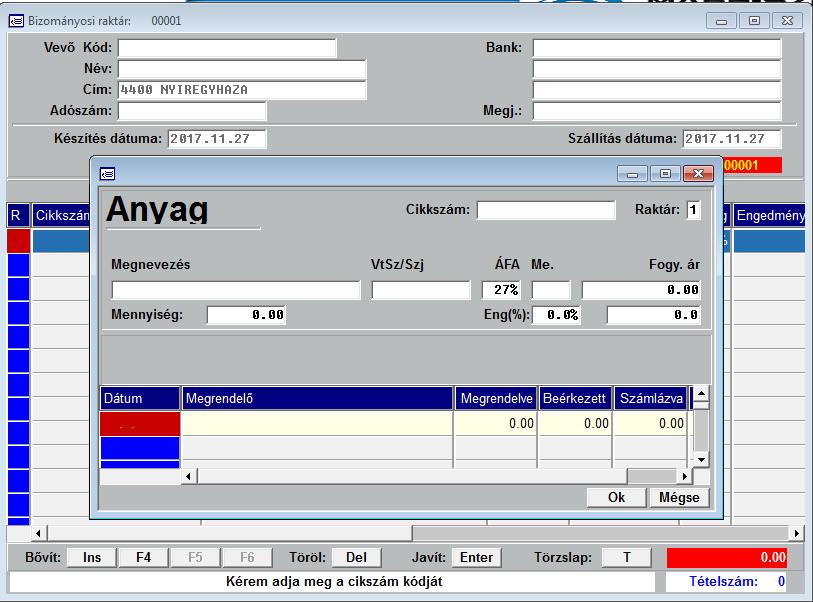813x602 pixels.
Task: Click right arrow of main window horizontal scrollbar
Action: point(796,533)
